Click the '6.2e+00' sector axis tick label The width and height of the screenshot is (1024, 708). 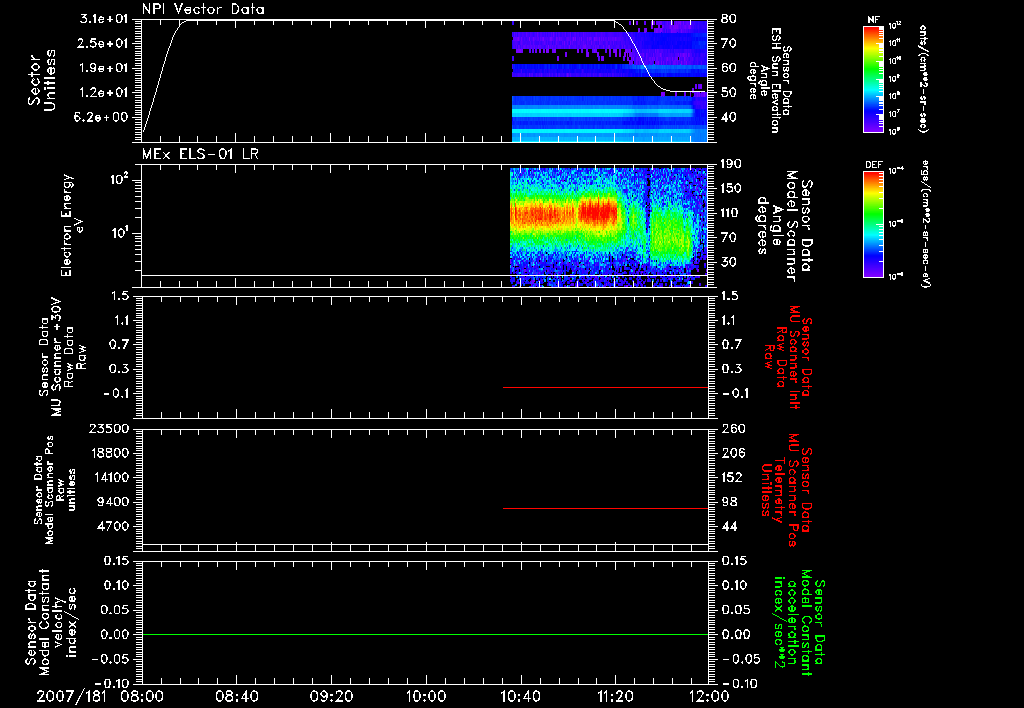tap(103, 117)
